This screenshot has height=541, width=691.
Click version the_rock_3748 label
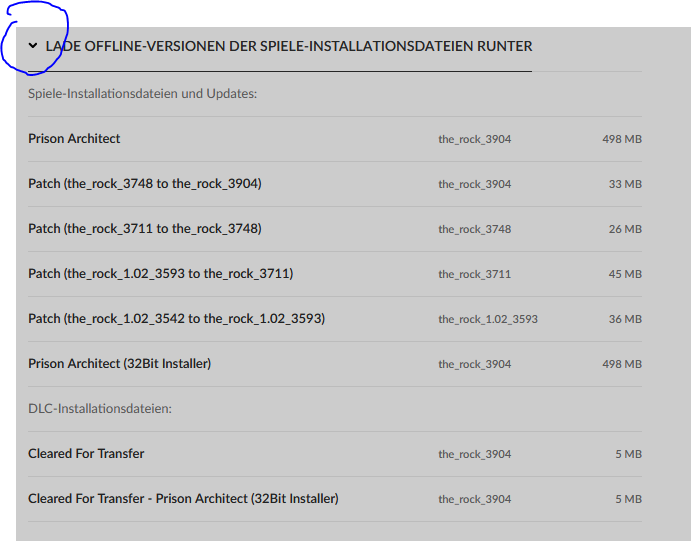click(475, 229)
